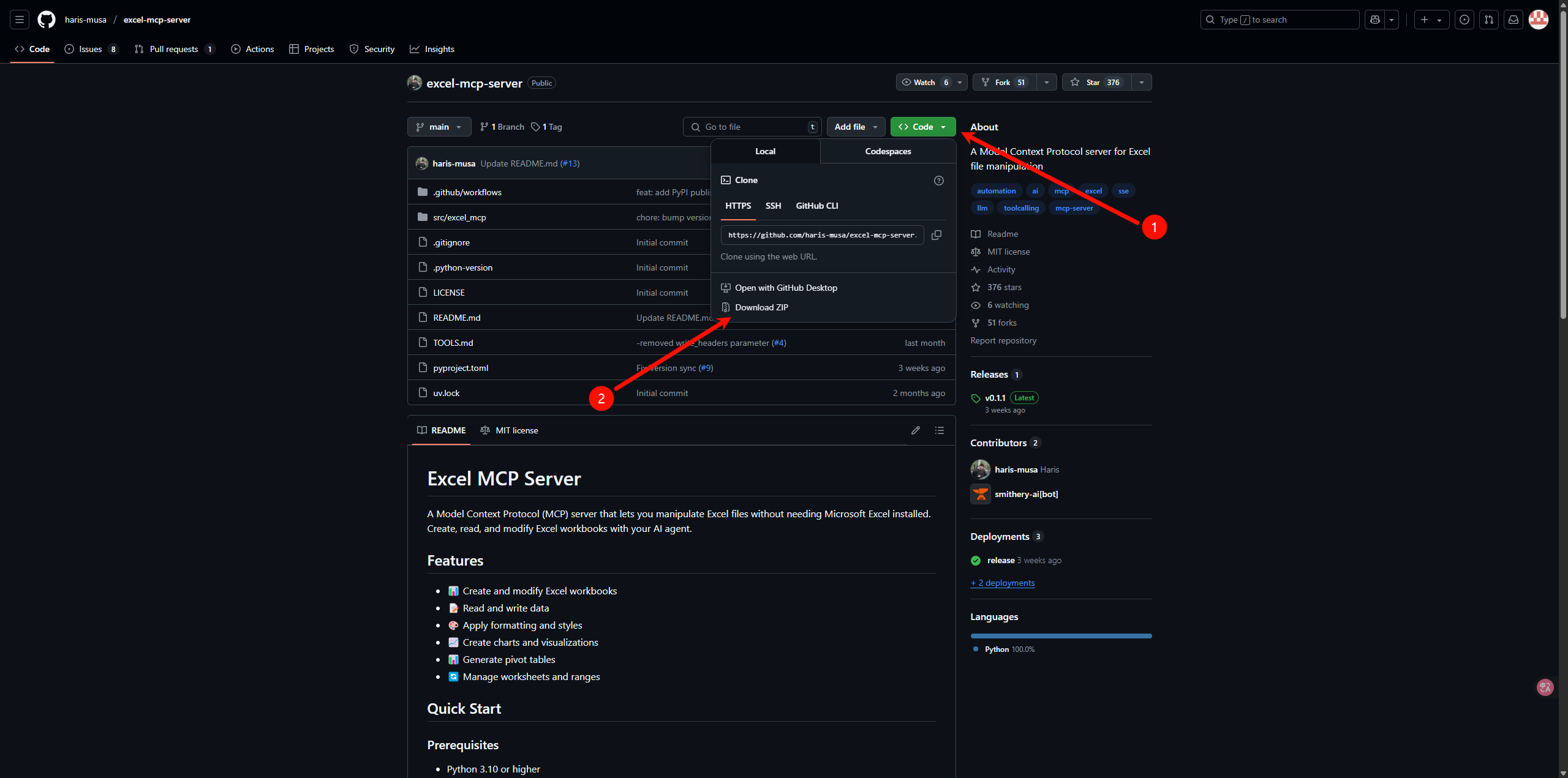Open the pyproject.toml file

(461, 368)
